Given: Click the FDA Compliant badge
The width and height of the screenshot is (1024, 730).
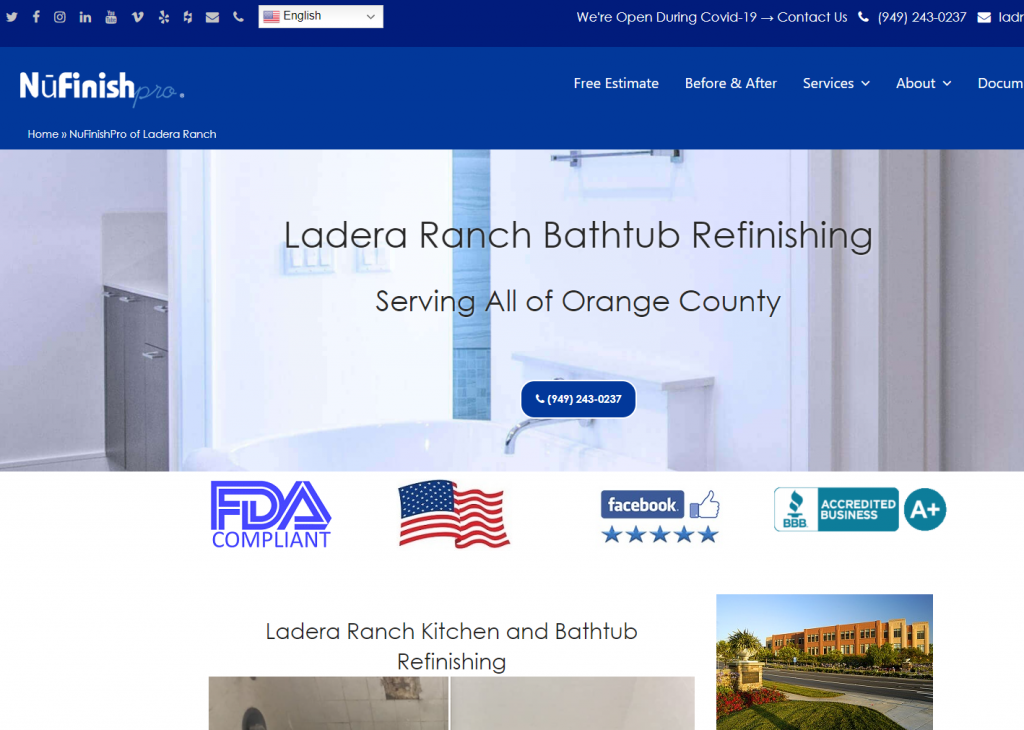Looking at the screenshot, I should (x=271, y=515).
